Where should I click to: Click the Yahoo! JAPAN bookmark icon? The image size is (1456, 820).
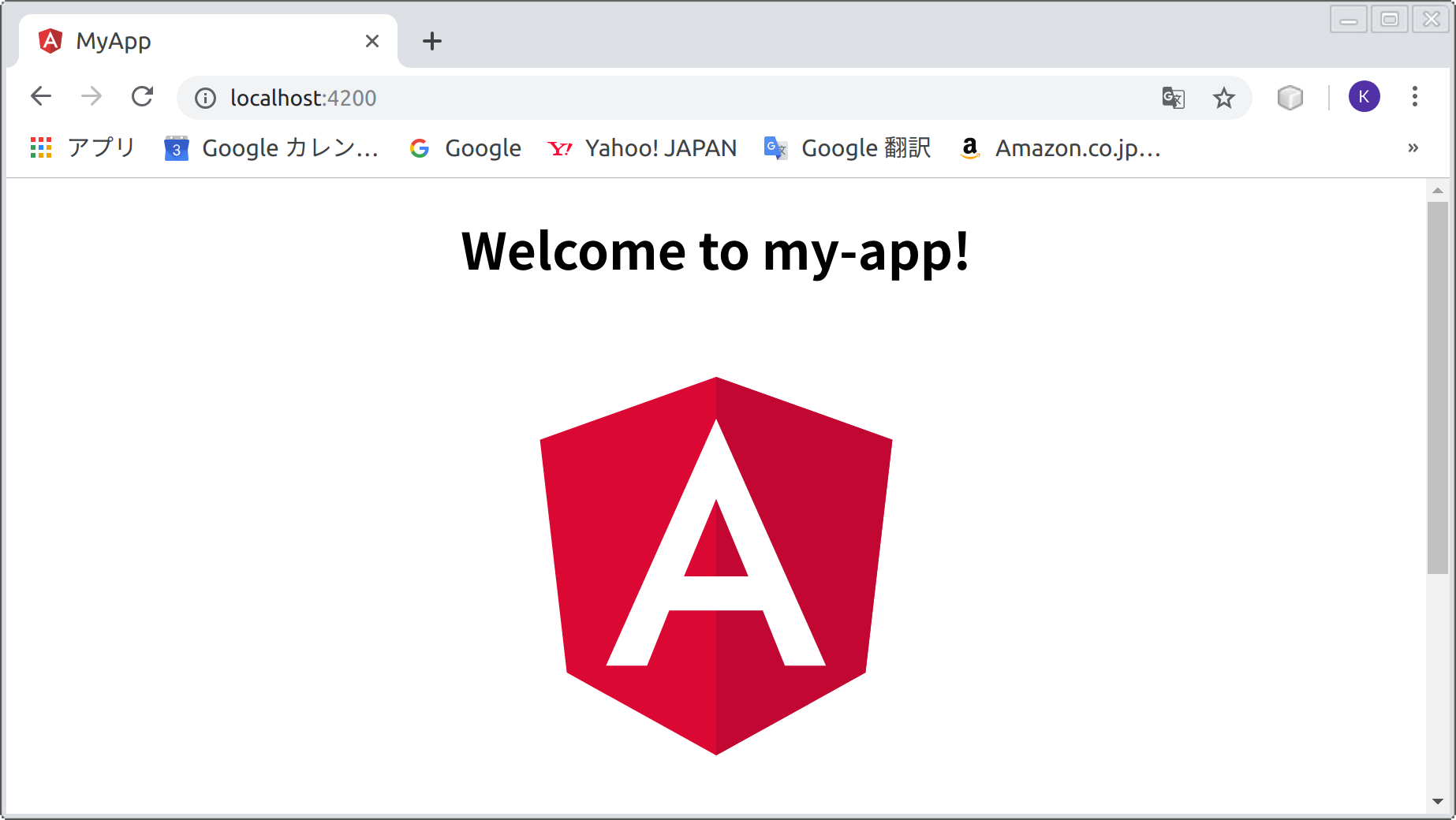click(560, 147)
